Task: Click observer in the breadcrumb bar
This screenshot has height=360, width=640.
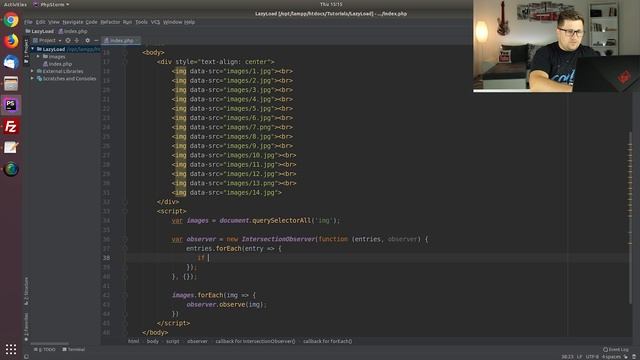Action: [198, 341]
